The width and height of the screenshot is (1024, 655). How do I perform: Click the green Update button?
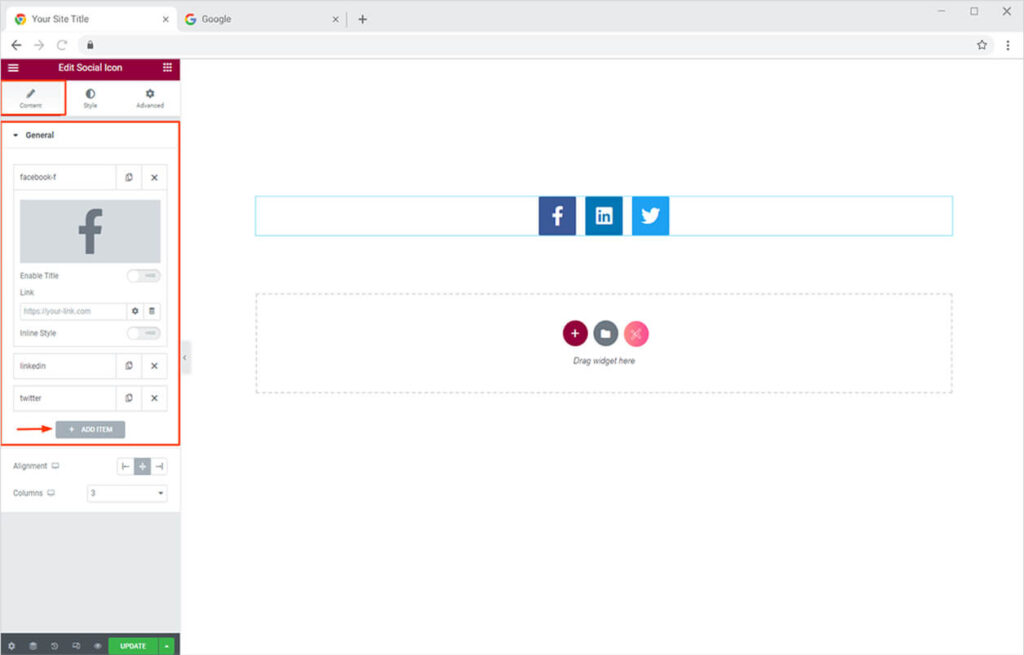[x=133, y=646]
